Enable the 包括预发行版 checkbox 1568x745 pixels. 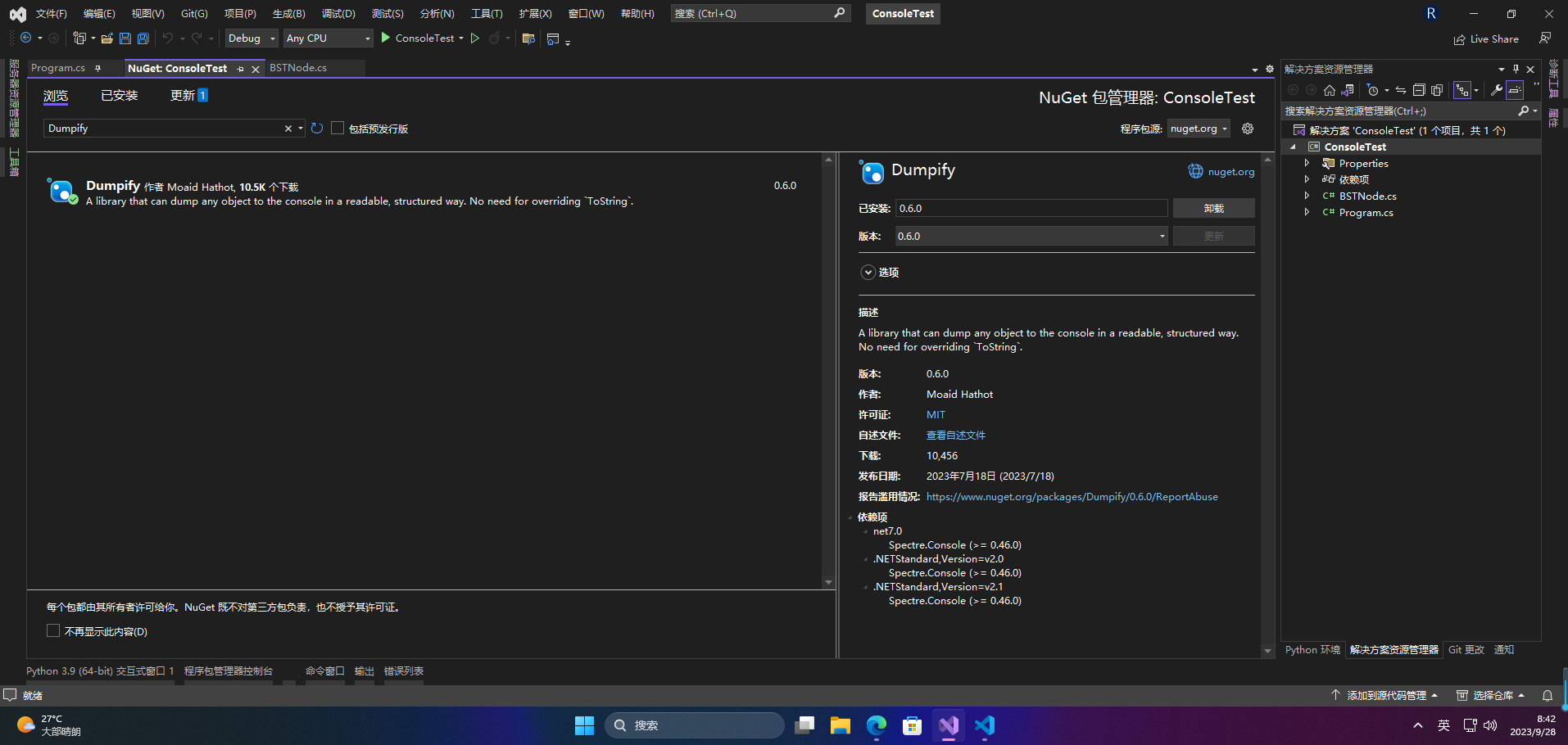(338, 128)
